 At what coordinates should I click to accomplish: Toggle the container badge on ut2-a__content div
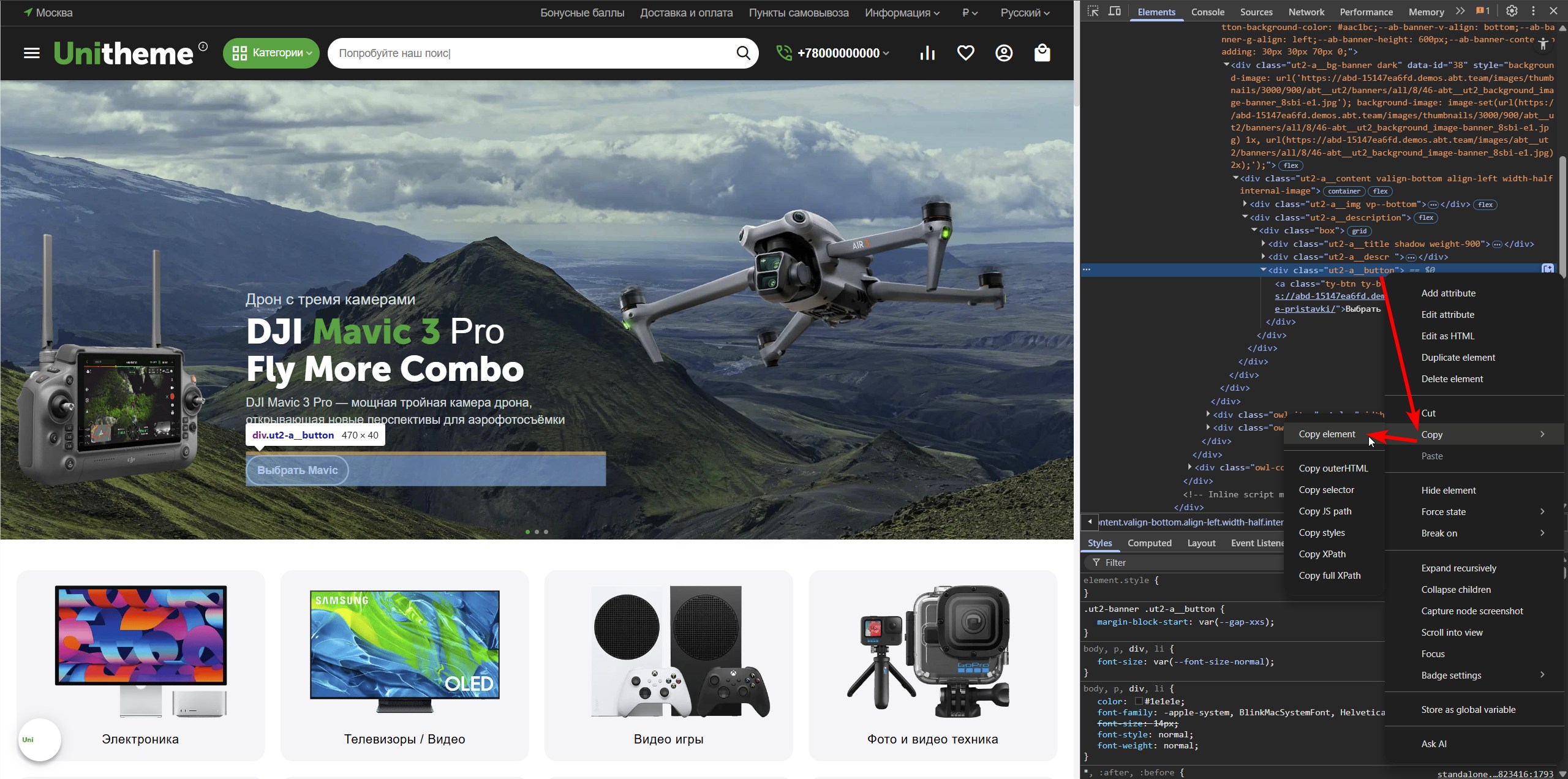point(1344,191)
